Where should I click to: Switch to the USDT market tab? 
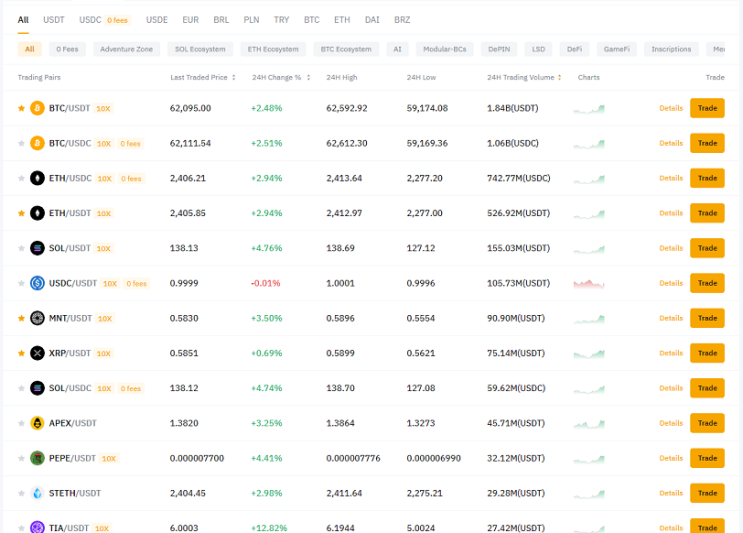54,20
